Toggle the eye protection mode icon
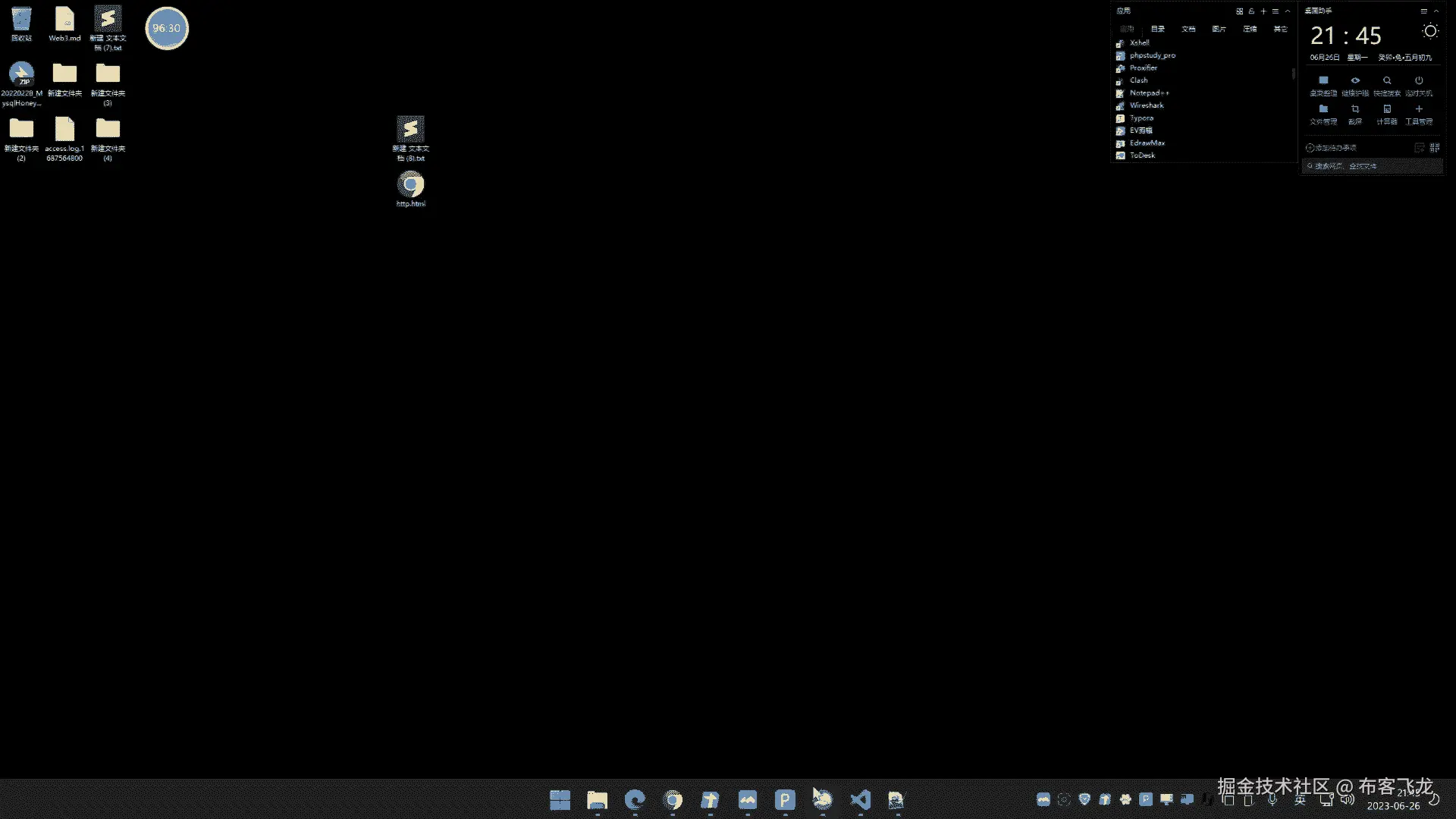1456x819 pixels. [x=1355, y=80]
